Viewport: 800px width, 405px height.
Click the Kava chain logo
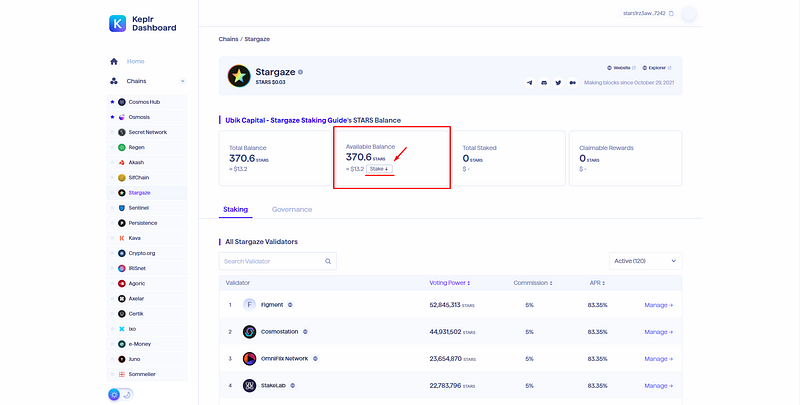pos(121,238)
